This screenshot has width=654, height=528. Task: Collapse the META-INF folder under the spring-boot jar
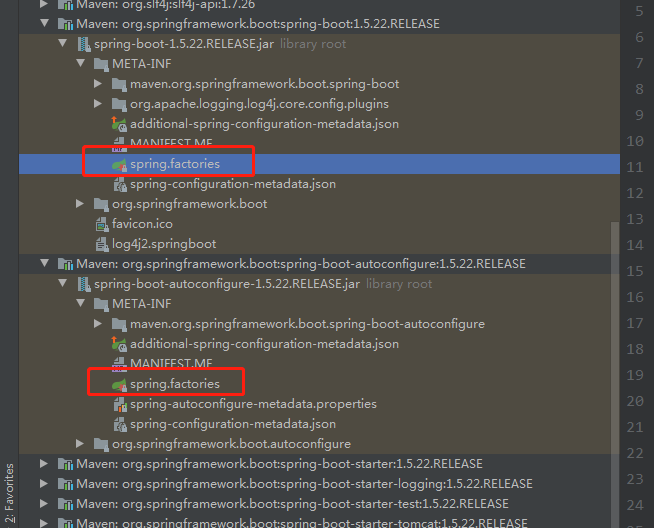click(x=80, y=63)
